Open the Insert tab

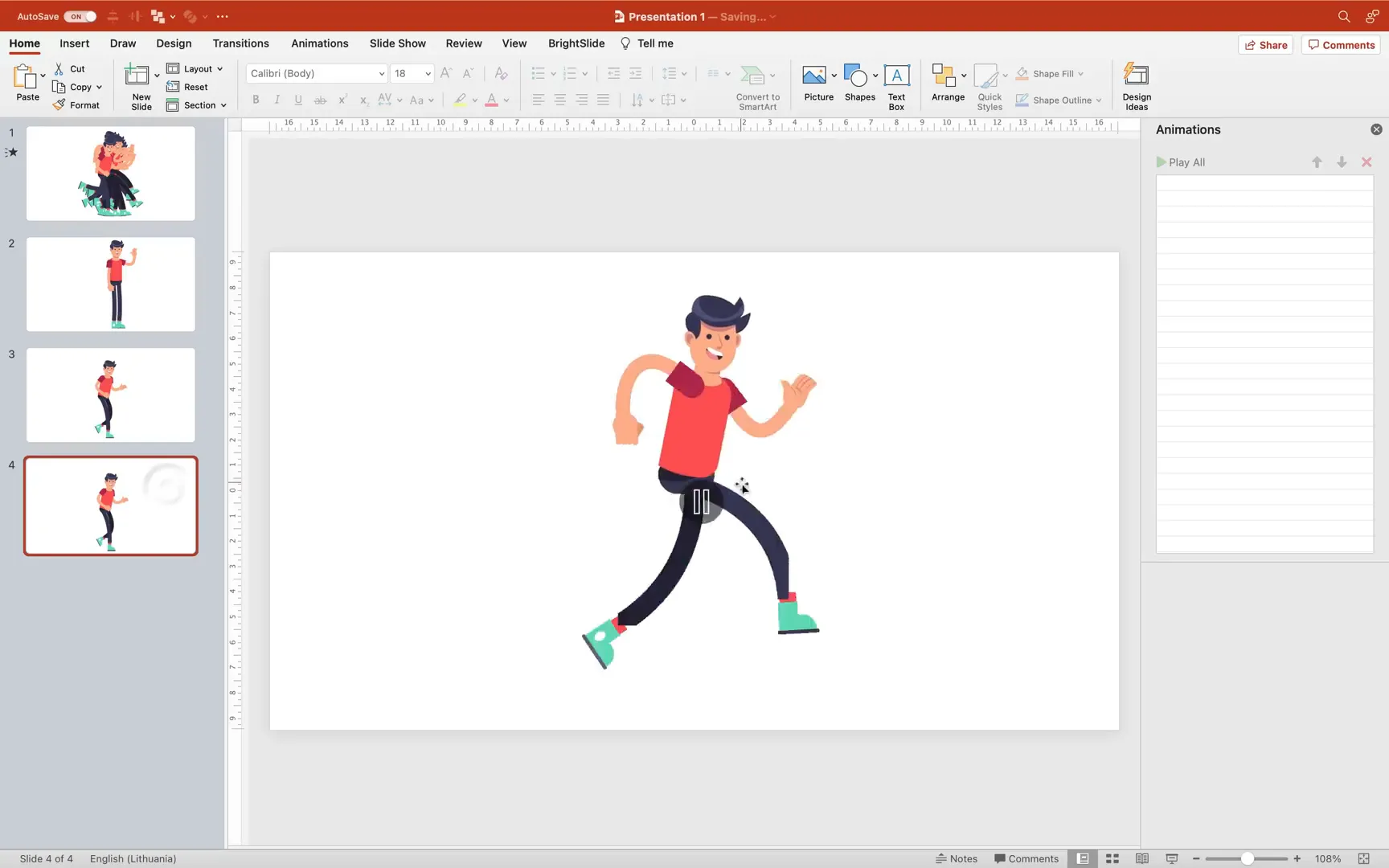75,43
